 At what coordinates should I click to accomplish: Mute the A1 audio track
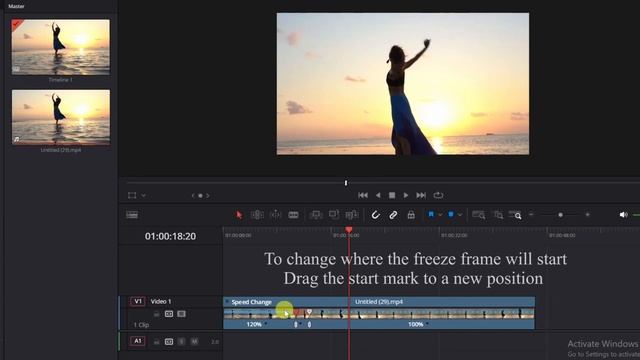pyautogui.click(x=194, y=341)
